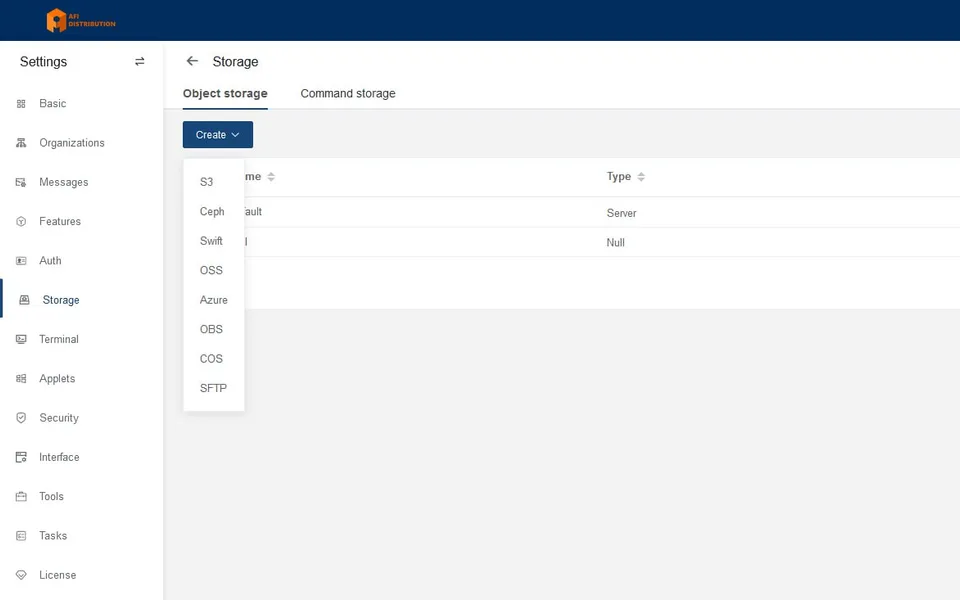Click the Tasks list icon
This screenshot has height=600, width=960.
tap(21, 536)
